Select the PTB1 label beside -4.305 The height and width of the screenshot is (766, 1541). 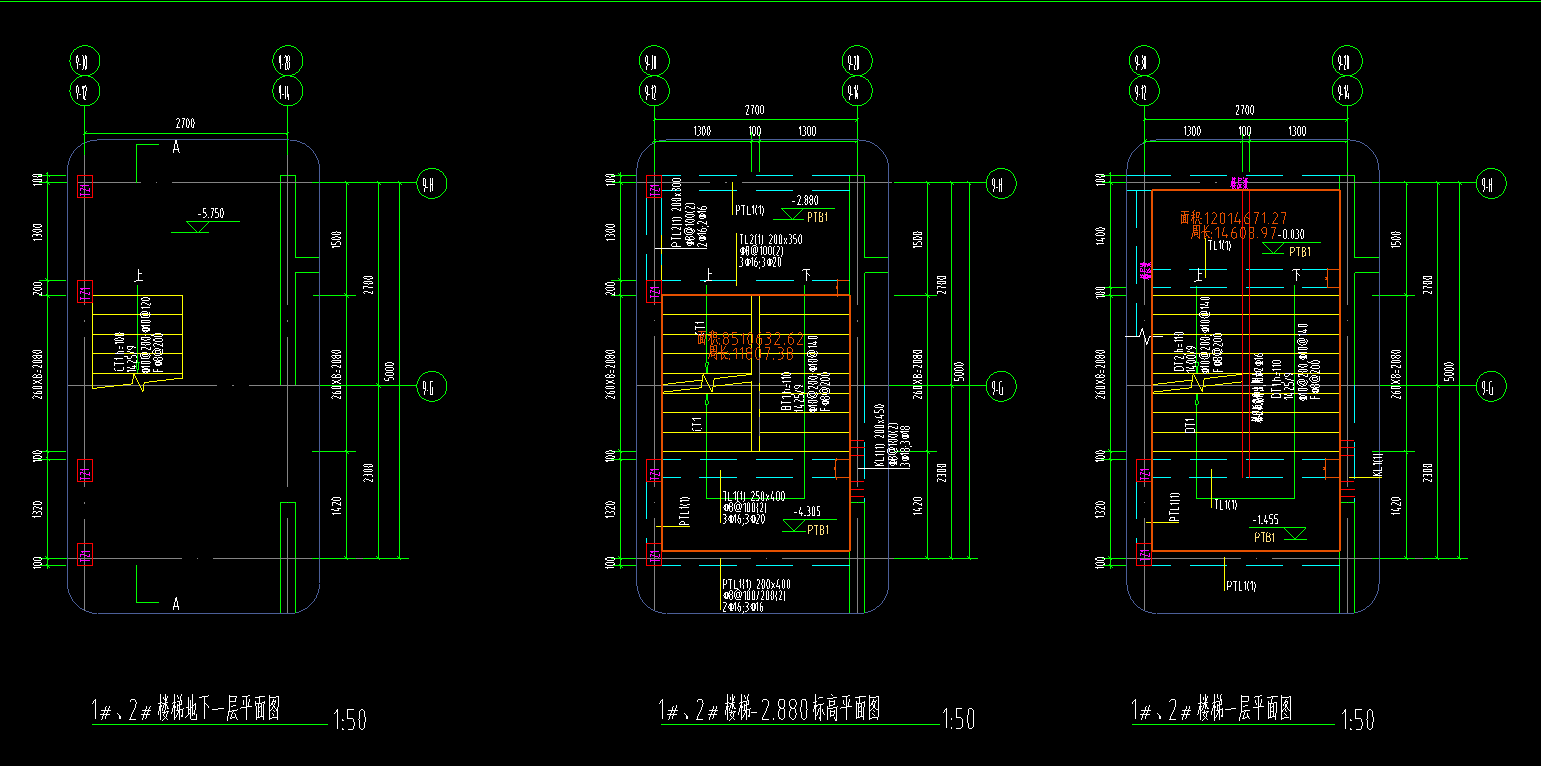coord(819,529)
